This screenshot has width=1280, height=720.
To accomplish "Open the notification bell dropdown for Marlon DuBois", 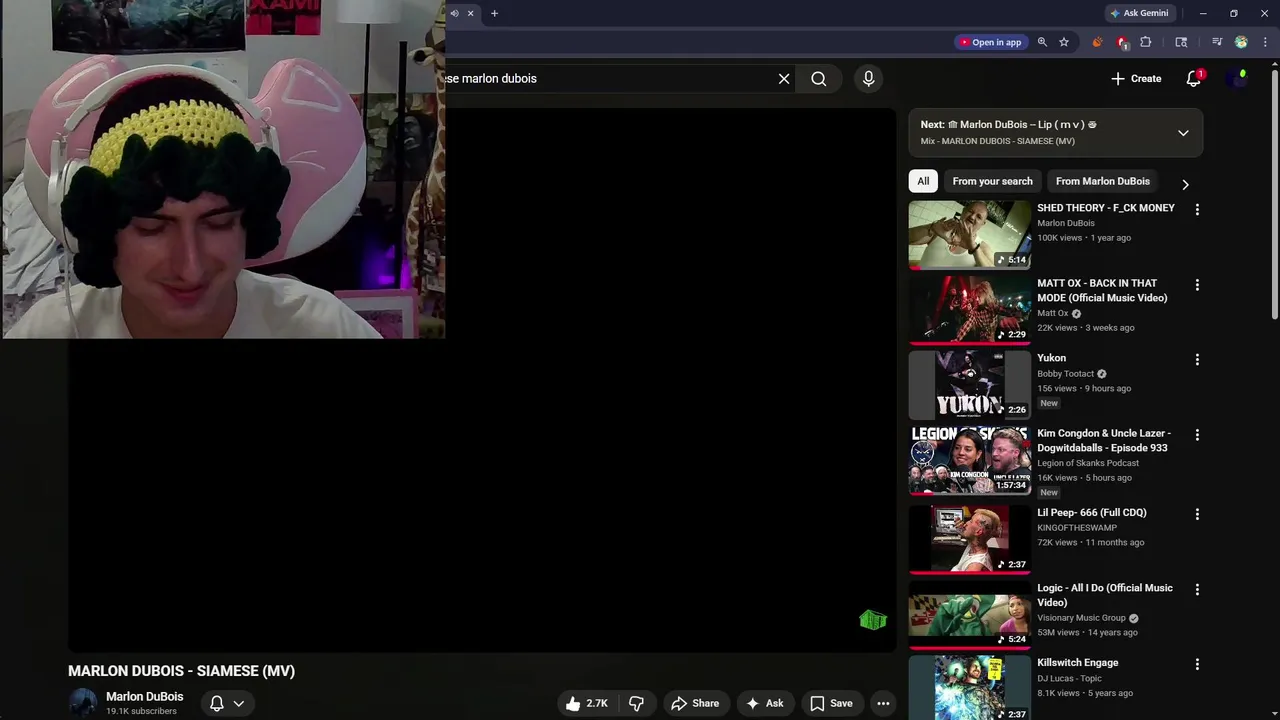I will click(x=227, y=704).
